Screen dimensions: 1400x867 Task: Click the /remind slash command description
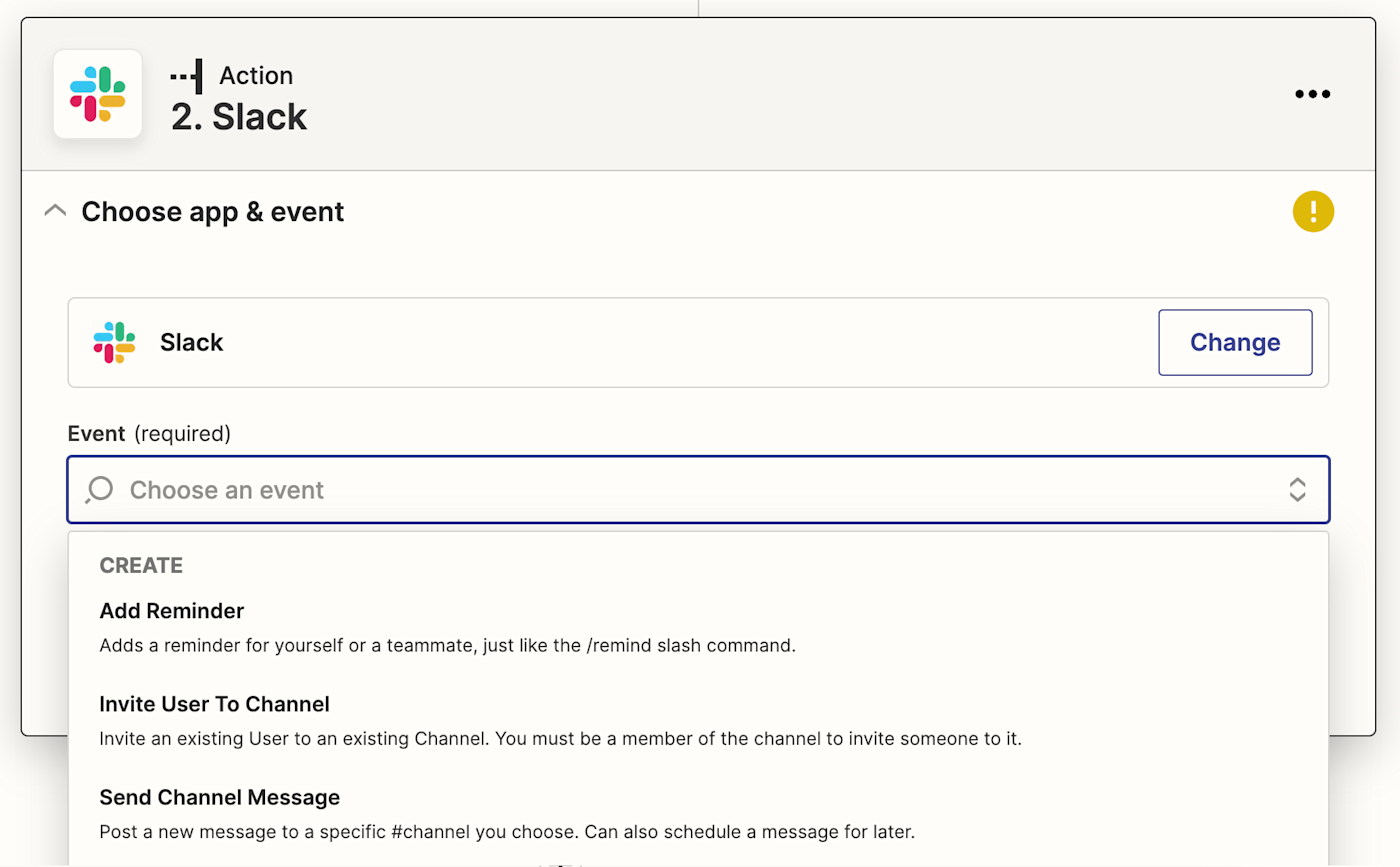coord(447,645)
